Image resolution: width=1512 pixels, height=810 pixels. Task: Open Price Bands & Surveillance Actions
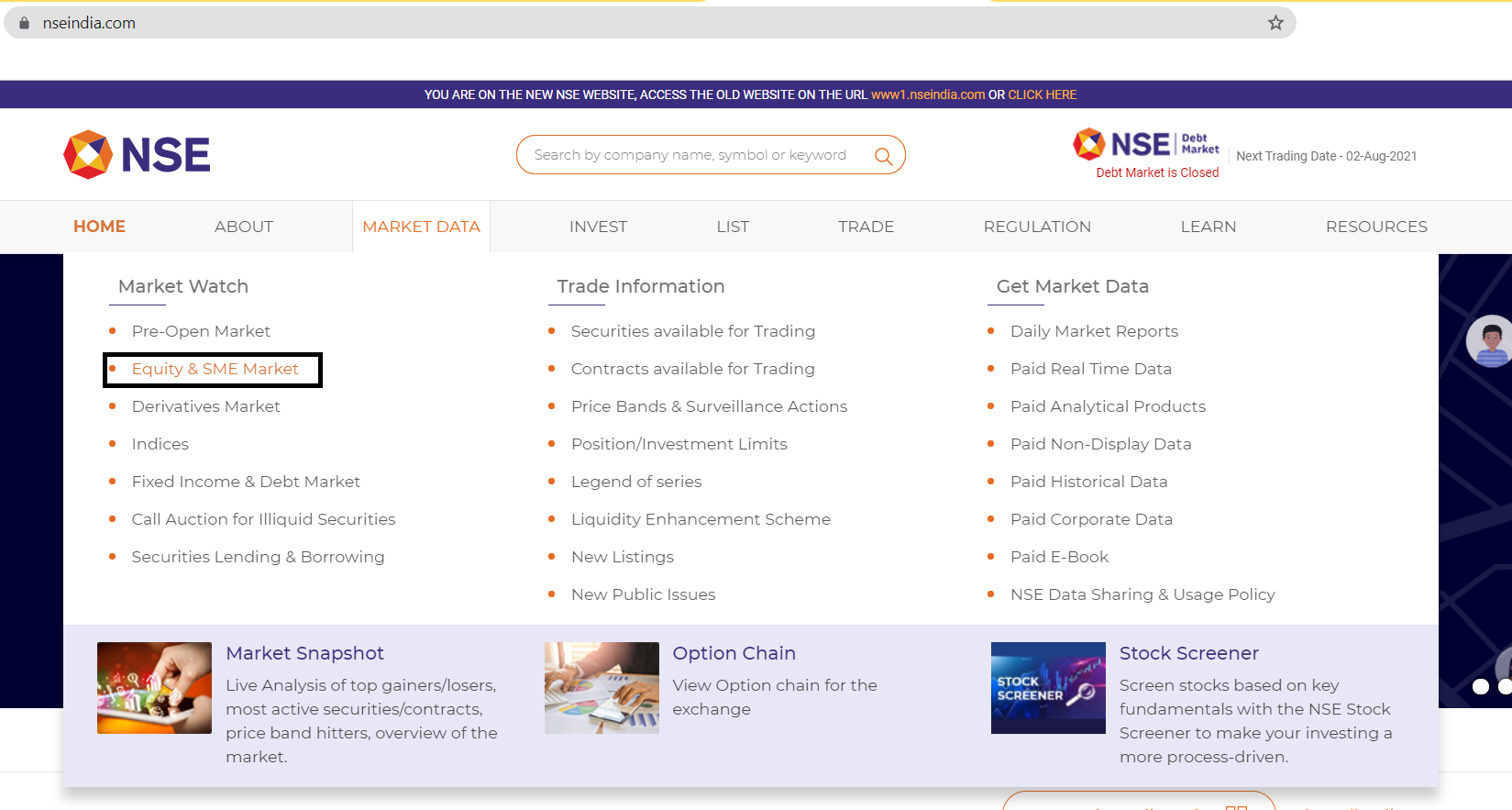(709, 406)
